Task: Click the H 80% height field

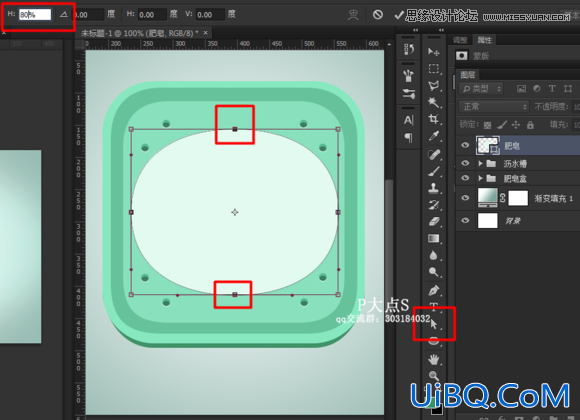Action: click(35, 14)
